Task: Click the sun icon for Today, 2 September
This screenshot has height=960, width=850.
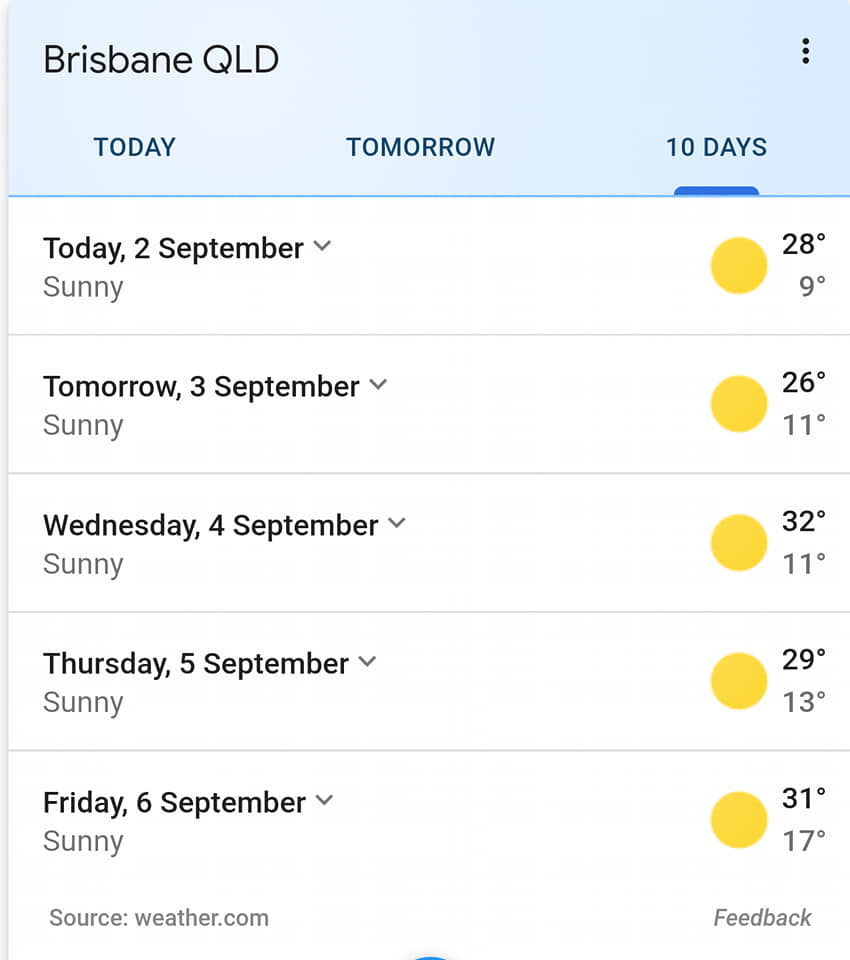Action: (x=739, y=266)
